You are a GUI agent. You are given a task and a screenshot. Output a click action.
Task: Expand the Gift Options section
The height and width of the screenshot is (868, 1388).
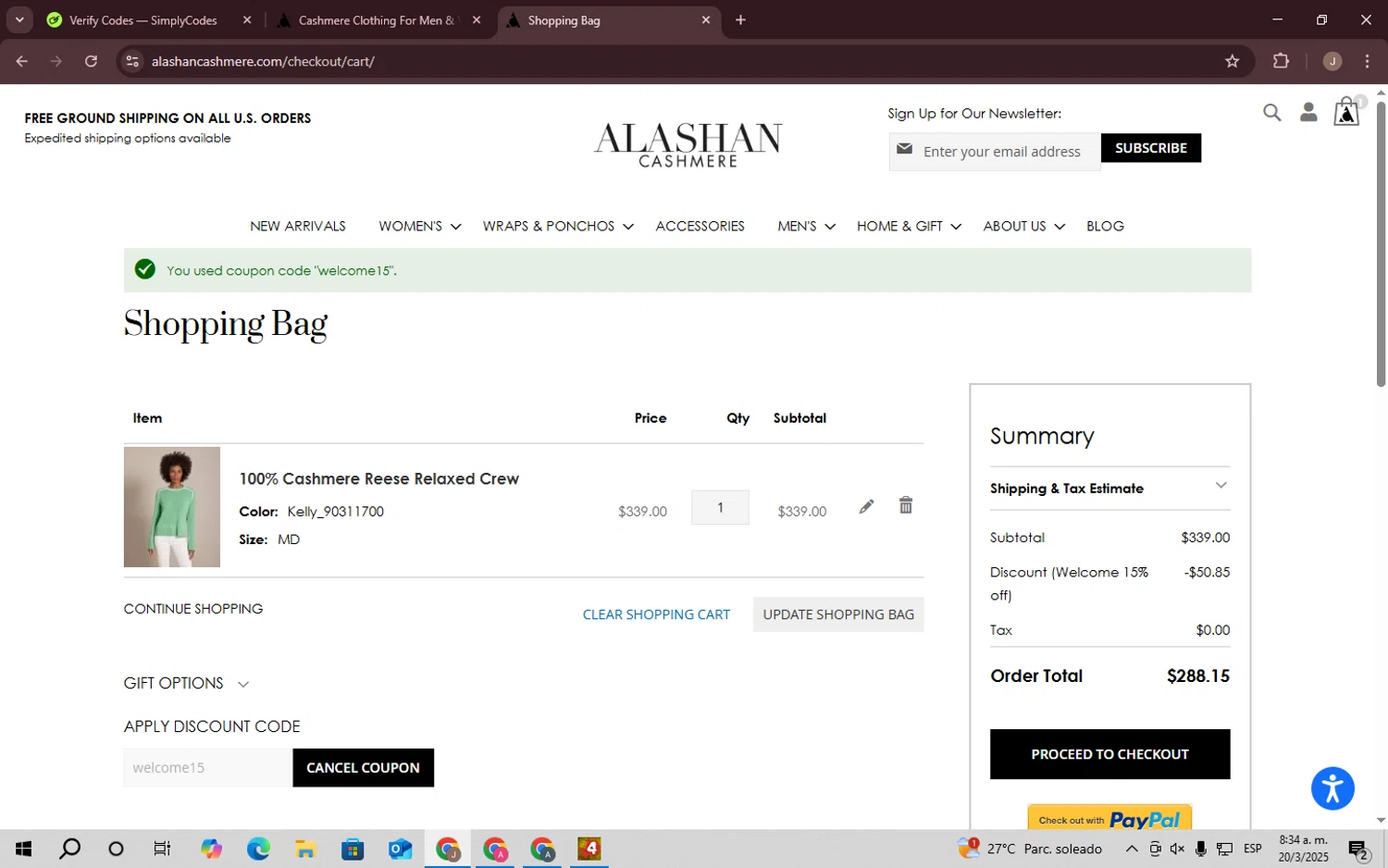click(186, 683)
